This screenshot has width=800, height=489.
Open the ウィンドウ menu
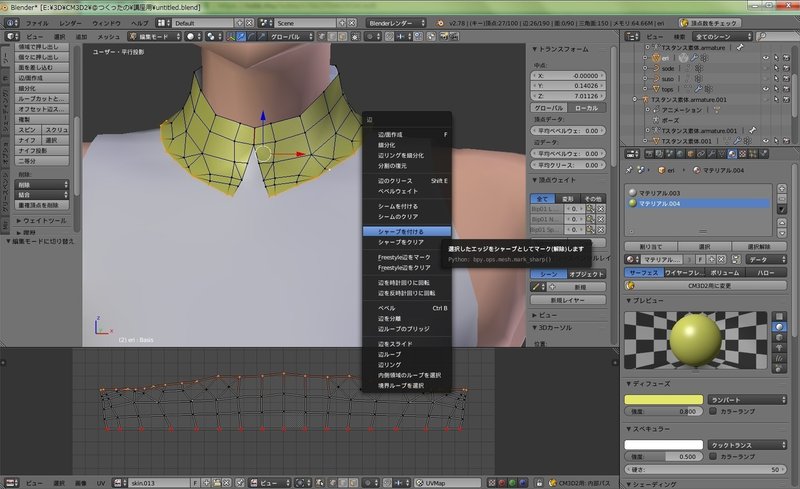(106, 23)
